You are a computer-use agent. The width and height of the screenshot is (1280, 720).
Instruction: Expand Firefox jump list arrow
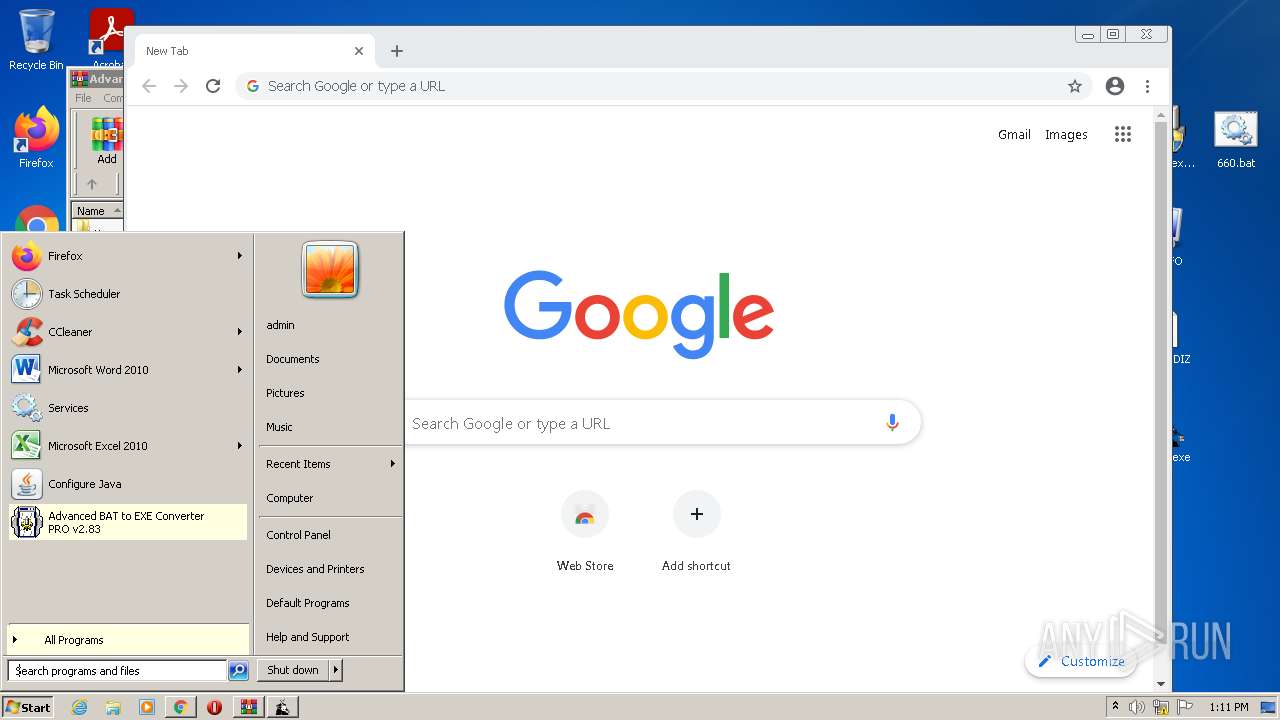point(240,256)
